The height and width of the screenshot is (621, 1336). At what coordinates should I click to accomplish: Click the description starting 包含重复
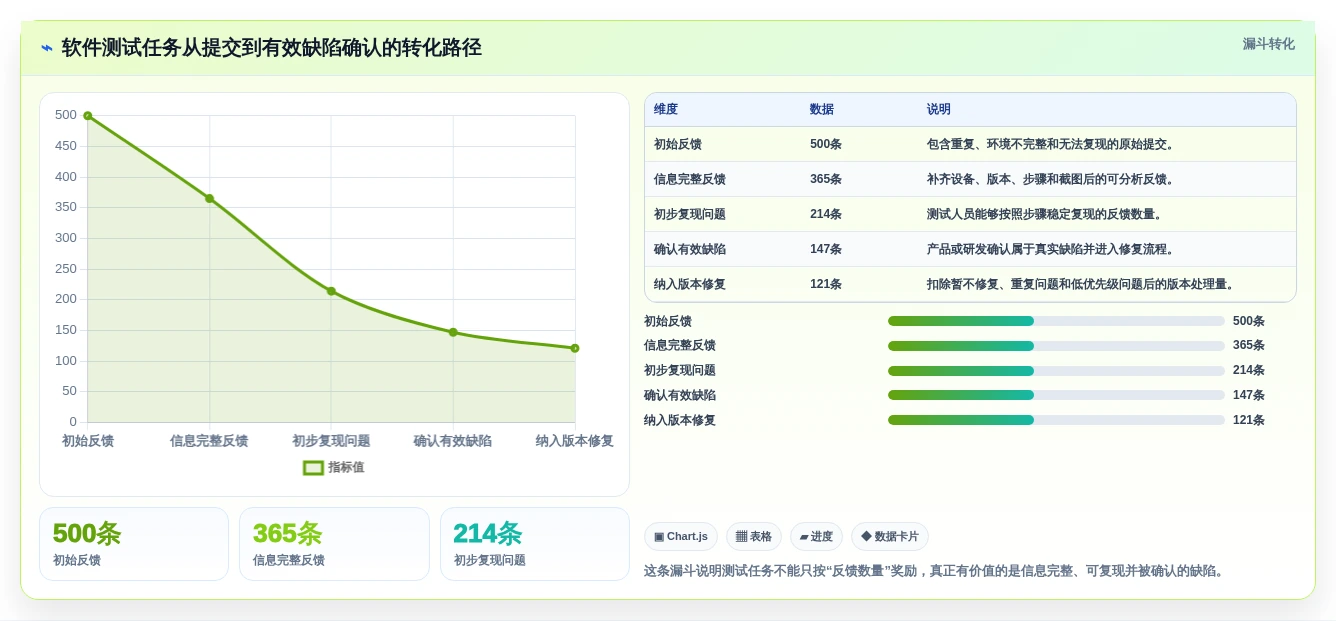click(1052, 144)
